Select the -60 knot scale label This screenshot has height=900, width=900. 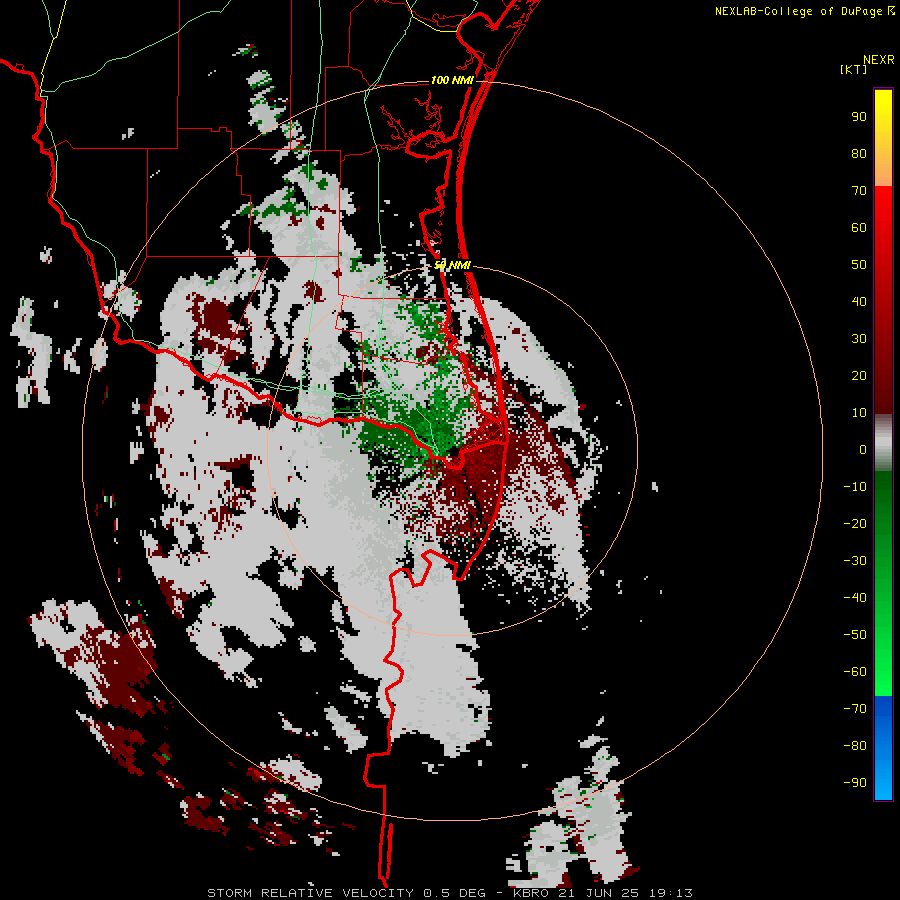[855, 672]
